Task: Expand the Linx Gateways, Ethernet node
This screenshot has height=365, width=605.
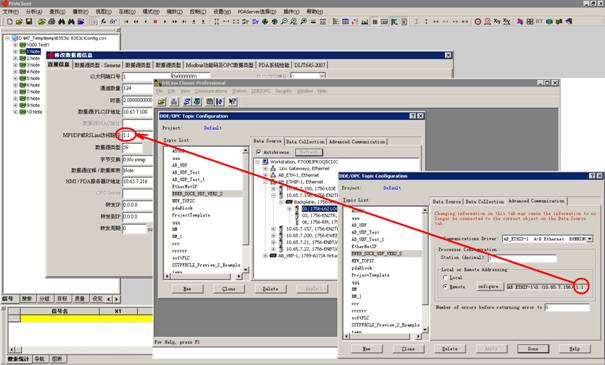Action: 265,169
